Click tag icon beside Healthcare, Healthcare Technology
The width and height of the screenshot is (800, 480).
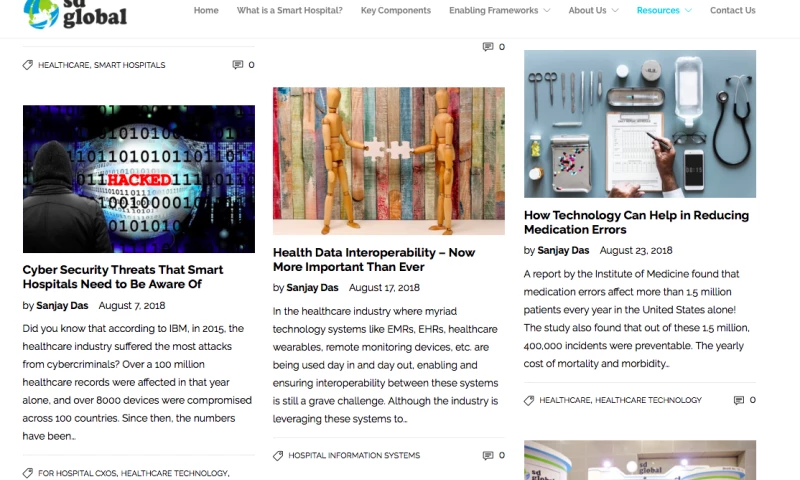coord(529,400)
